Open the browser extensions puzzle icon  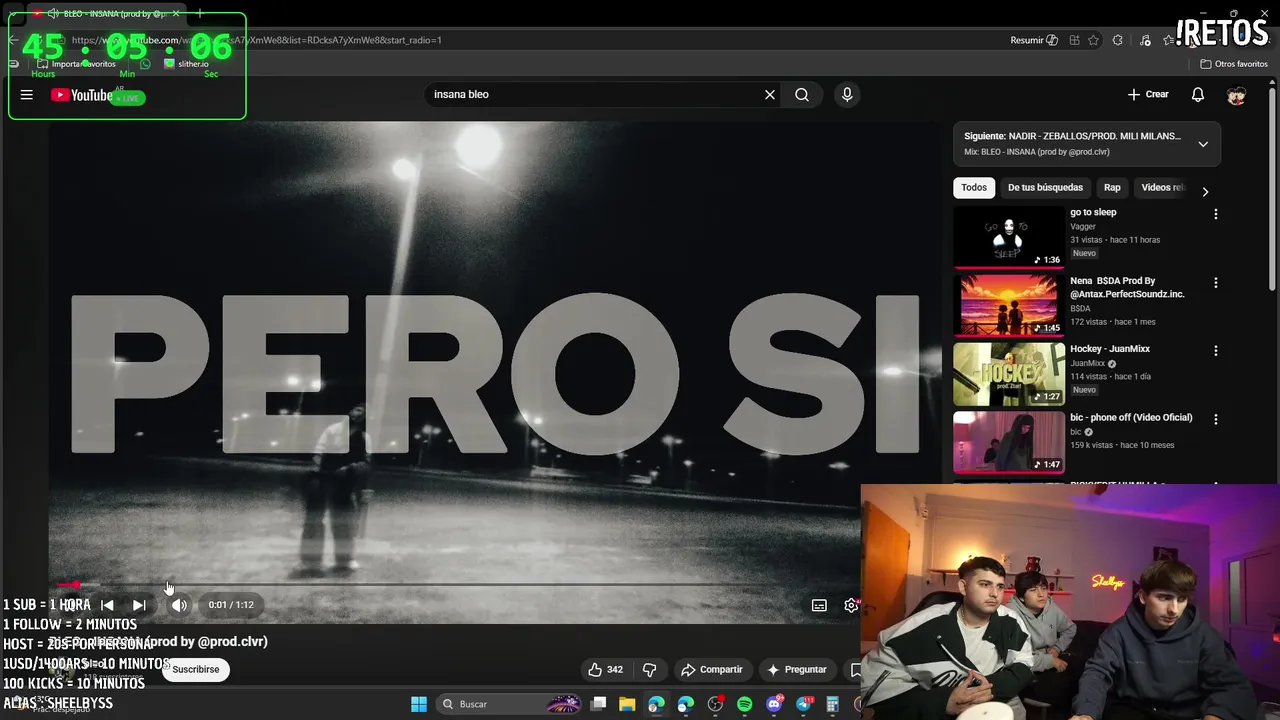click(x=1118, y=40)
